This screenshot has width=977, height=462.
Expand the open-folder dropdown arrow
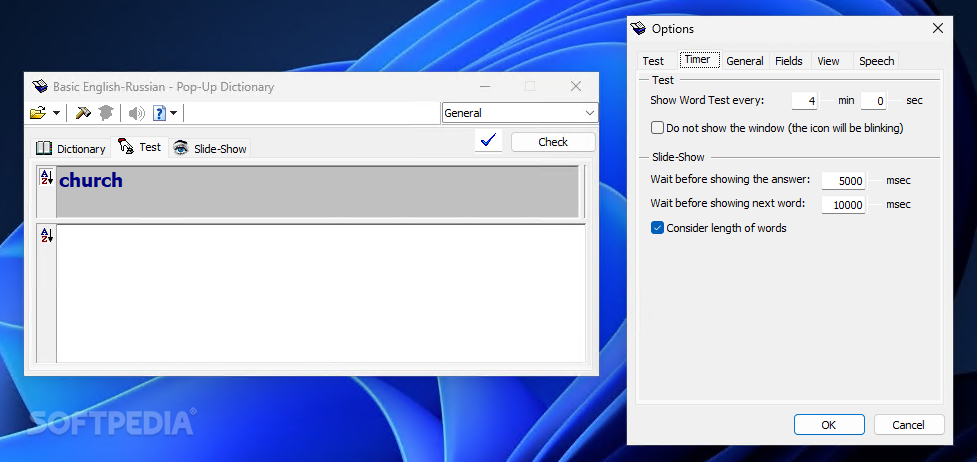point(56,113)
